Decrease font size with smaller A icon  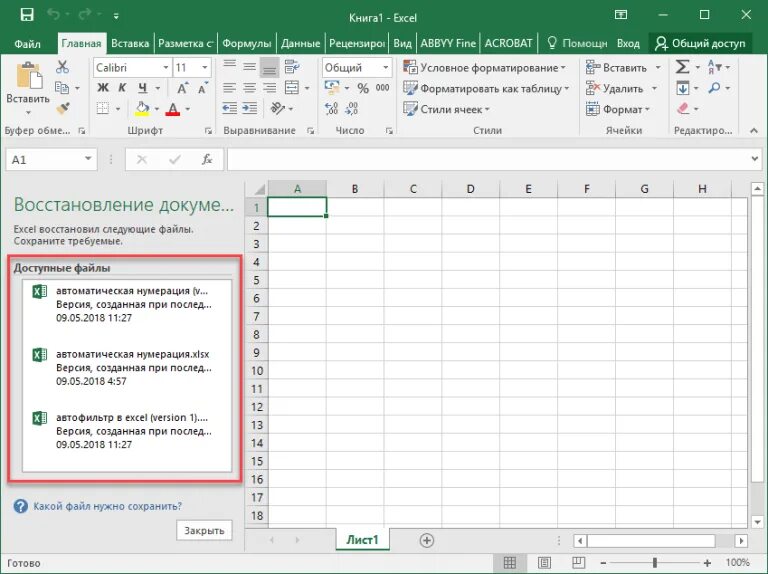pyautogui.click(x=202, y=88)
